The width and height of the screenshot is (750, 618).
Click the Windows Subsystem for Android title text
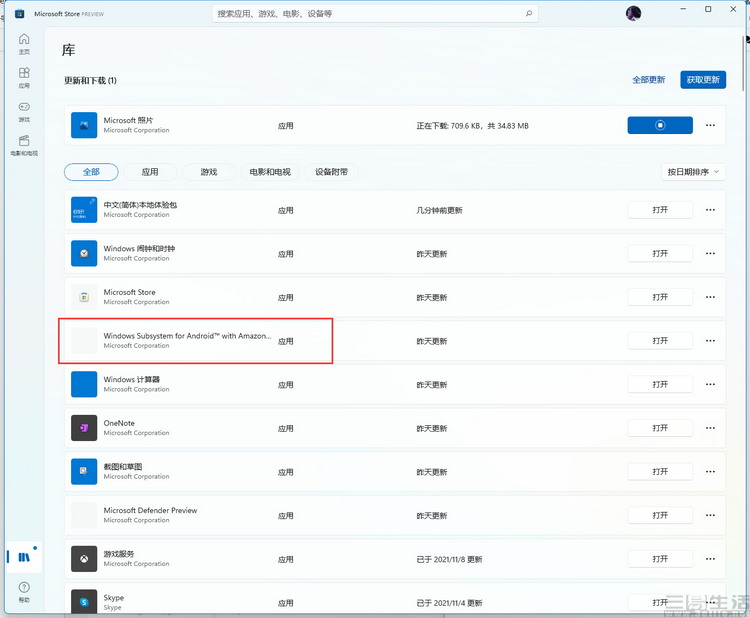pos(187,336)
